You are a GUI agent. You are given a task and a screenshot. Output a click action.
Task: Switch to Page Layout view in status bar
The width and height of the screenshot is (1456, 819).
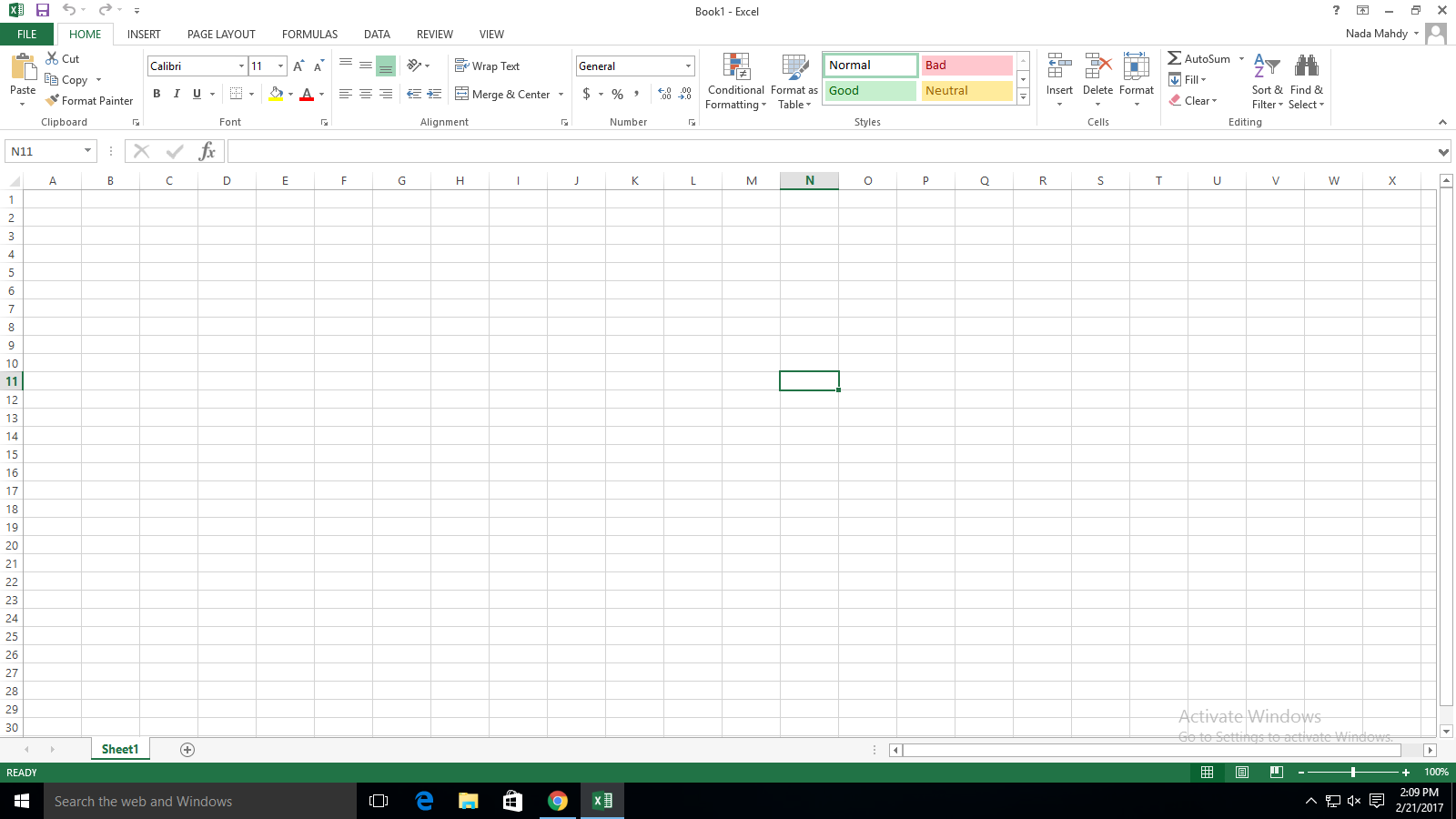click(1242, 773)
